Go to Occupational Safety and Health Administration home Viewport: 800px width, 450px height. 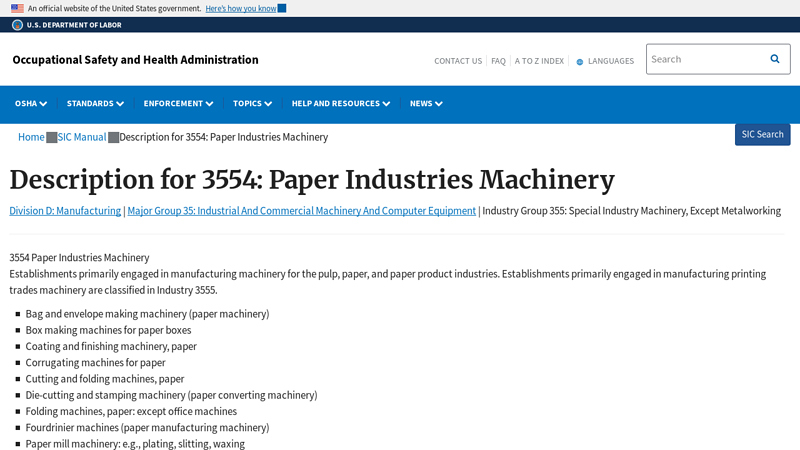pos(135,60)
